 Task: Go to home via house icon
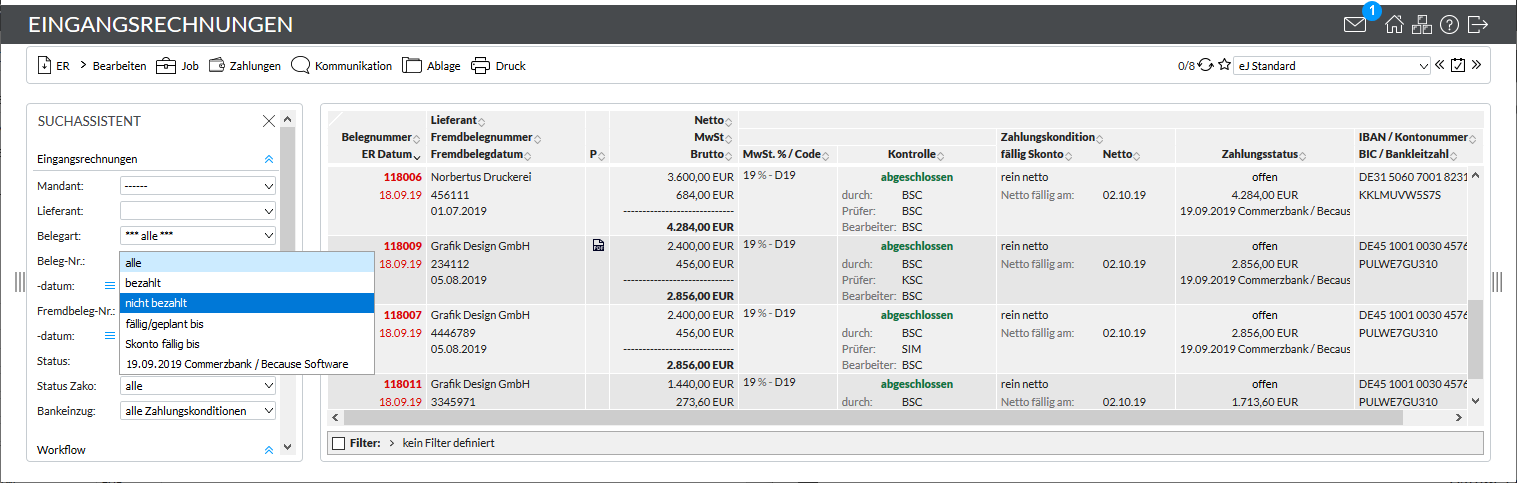click(x=1394, y=25)
